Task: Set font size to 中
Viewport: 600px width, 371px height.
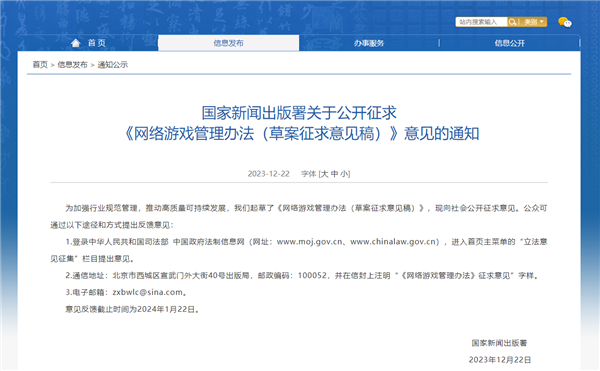Action: [334, 174]
